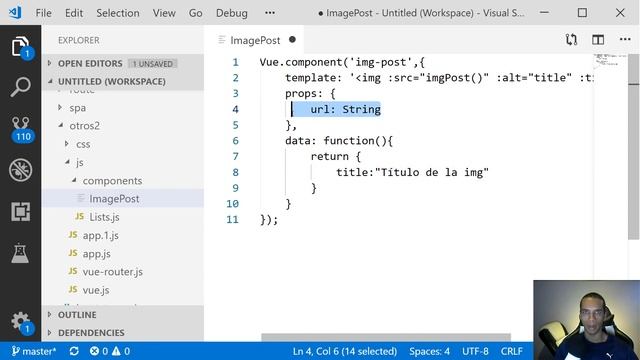640x360 pixels.
Task: Click on 'props: {' code line
Action: click(310, 93)
